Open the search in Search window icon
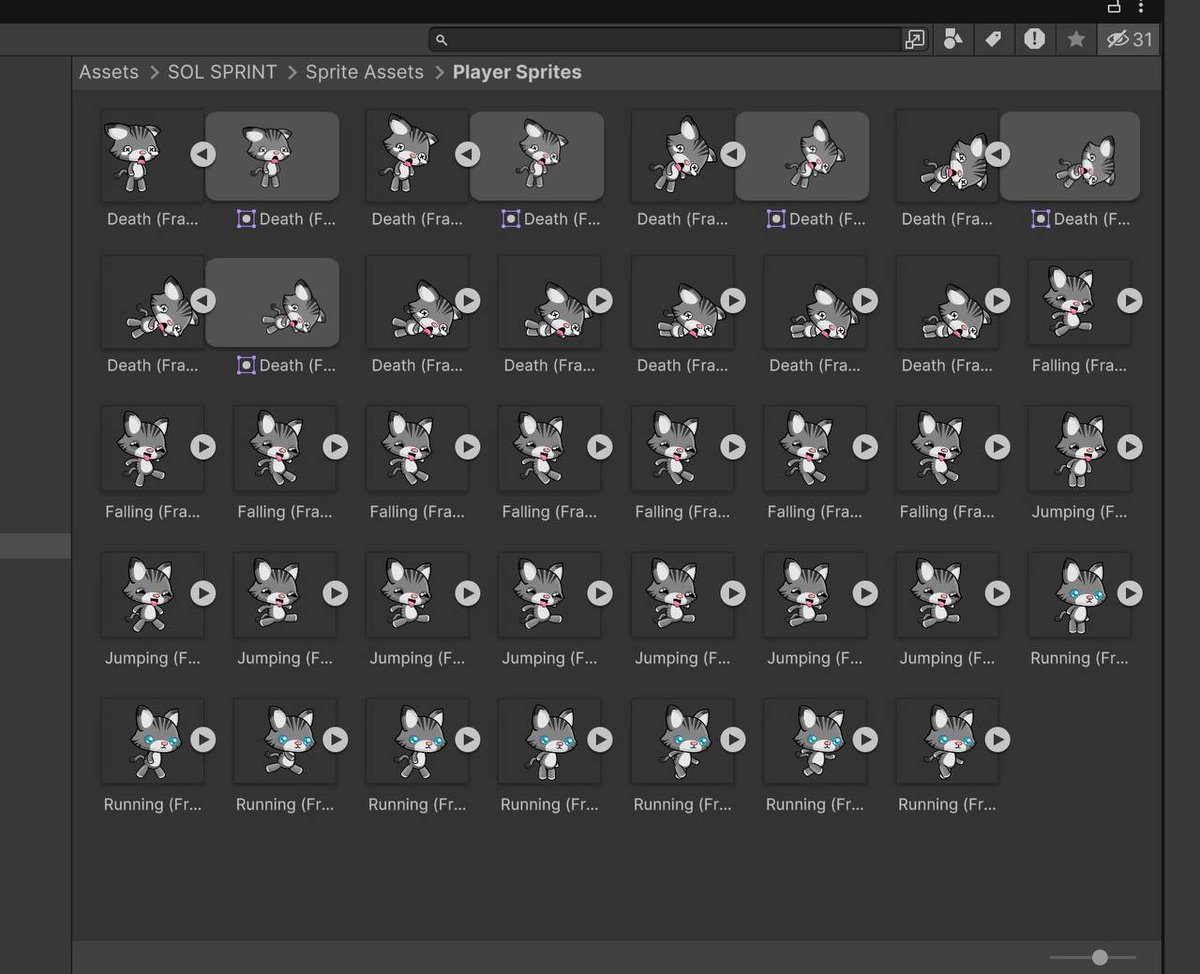The height and width of the screenshot is (974, 1200). [915, 39]
